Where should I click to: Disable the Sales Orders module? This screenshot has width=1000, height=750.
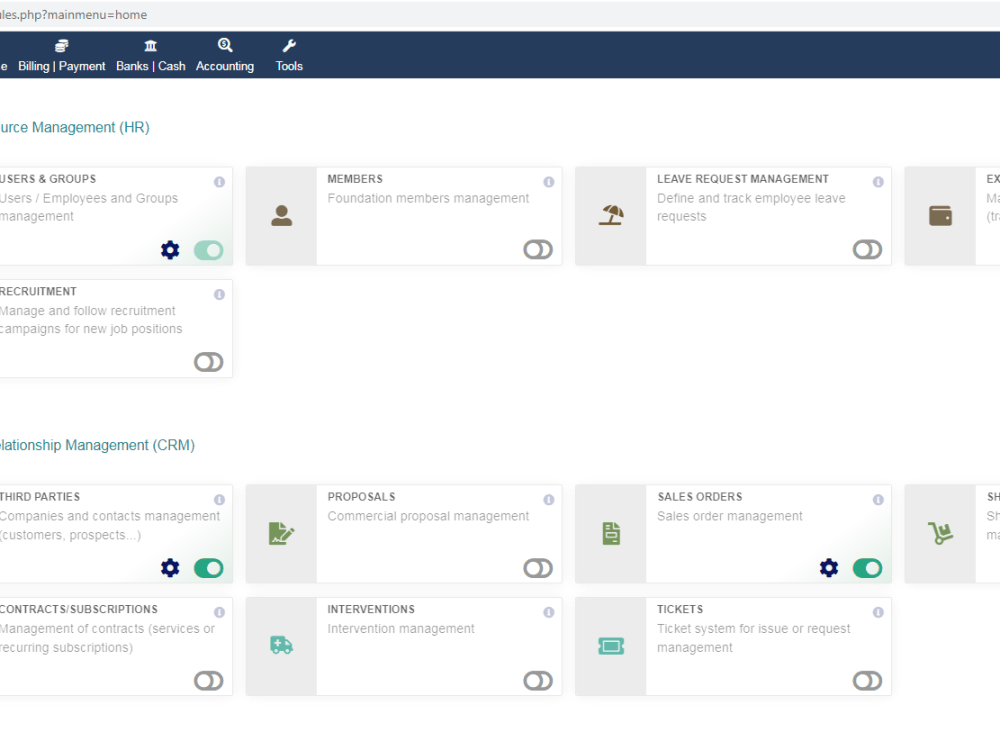coord(867,568)
